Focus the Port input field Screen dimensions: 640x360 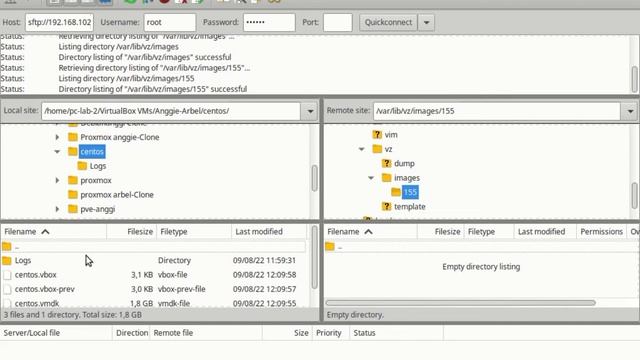[338, 22]
